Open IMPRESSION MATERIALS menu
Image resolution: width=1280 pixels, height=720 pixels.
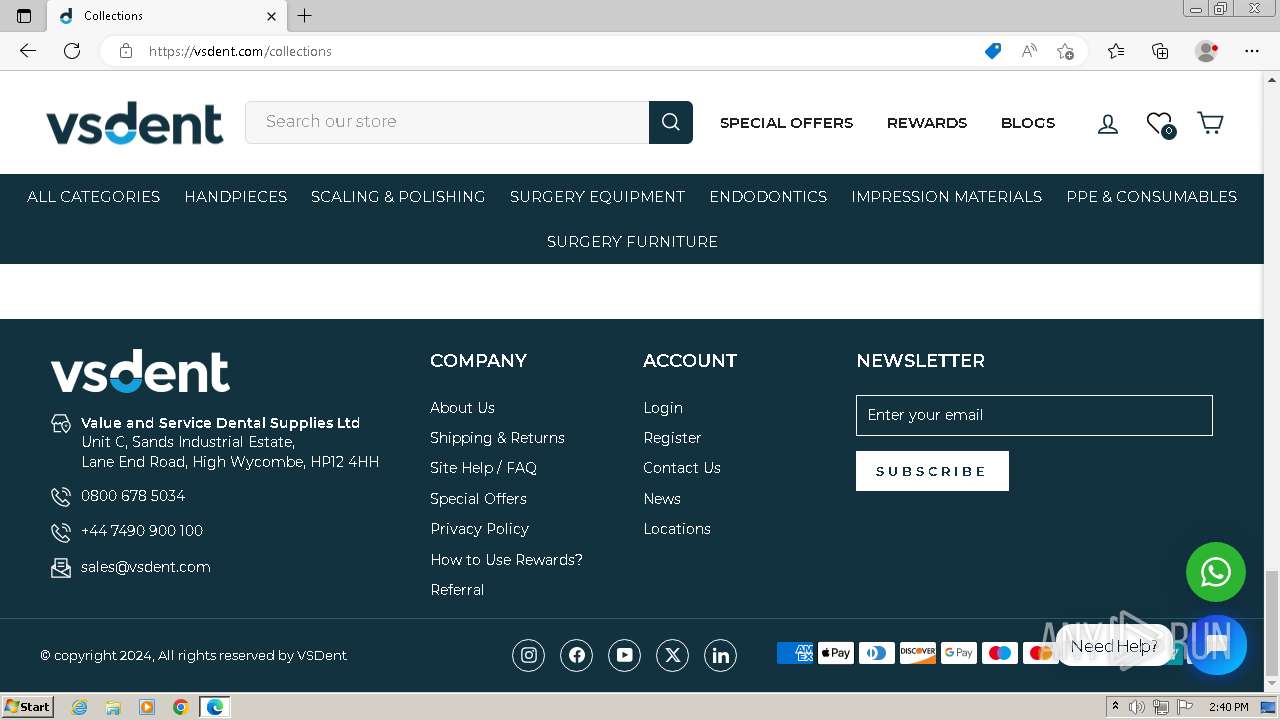(x=946, y=197)
